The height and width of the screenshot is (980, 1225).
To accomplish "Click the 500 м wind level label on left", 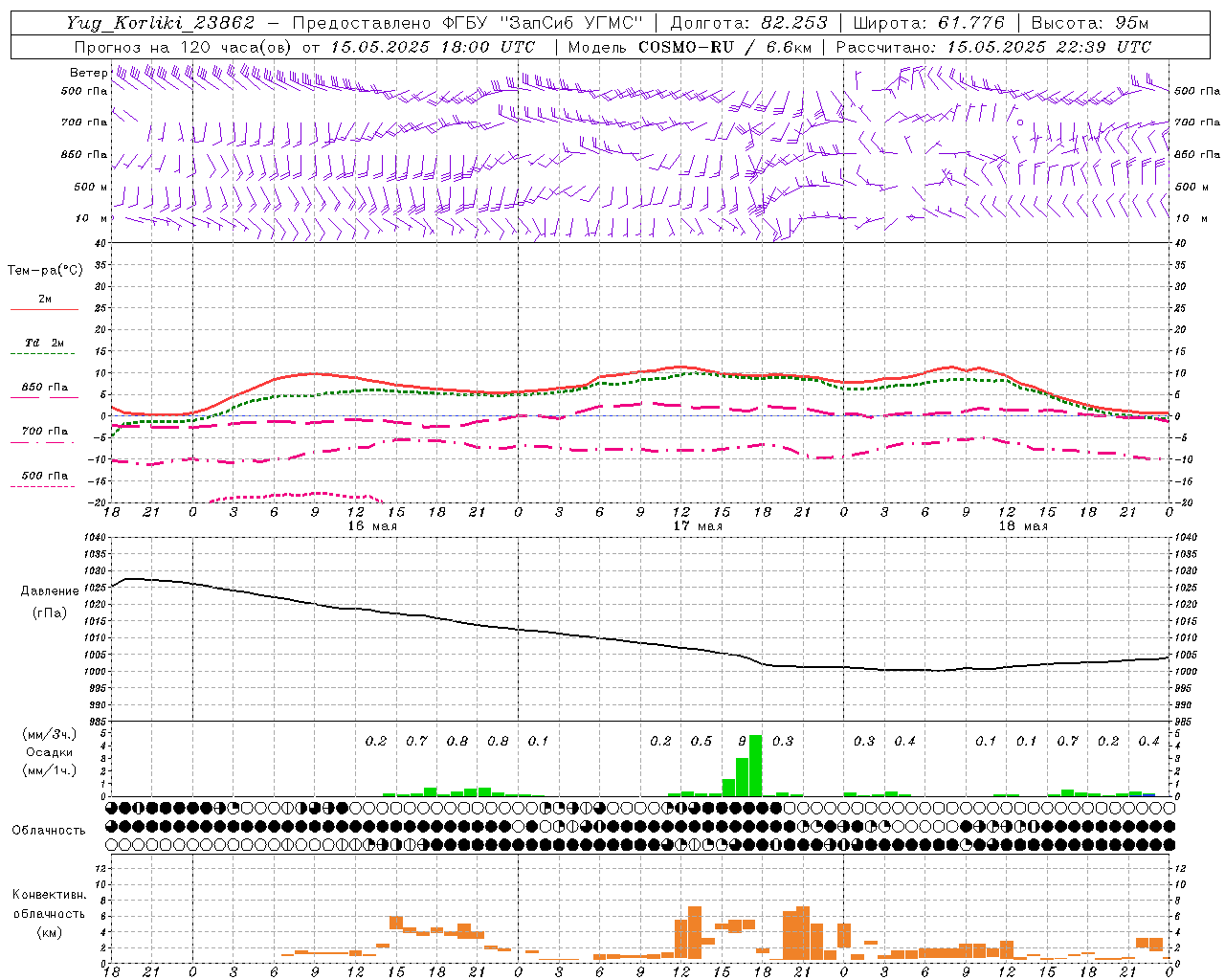I will pyautogui.click(x=91, y=187).
